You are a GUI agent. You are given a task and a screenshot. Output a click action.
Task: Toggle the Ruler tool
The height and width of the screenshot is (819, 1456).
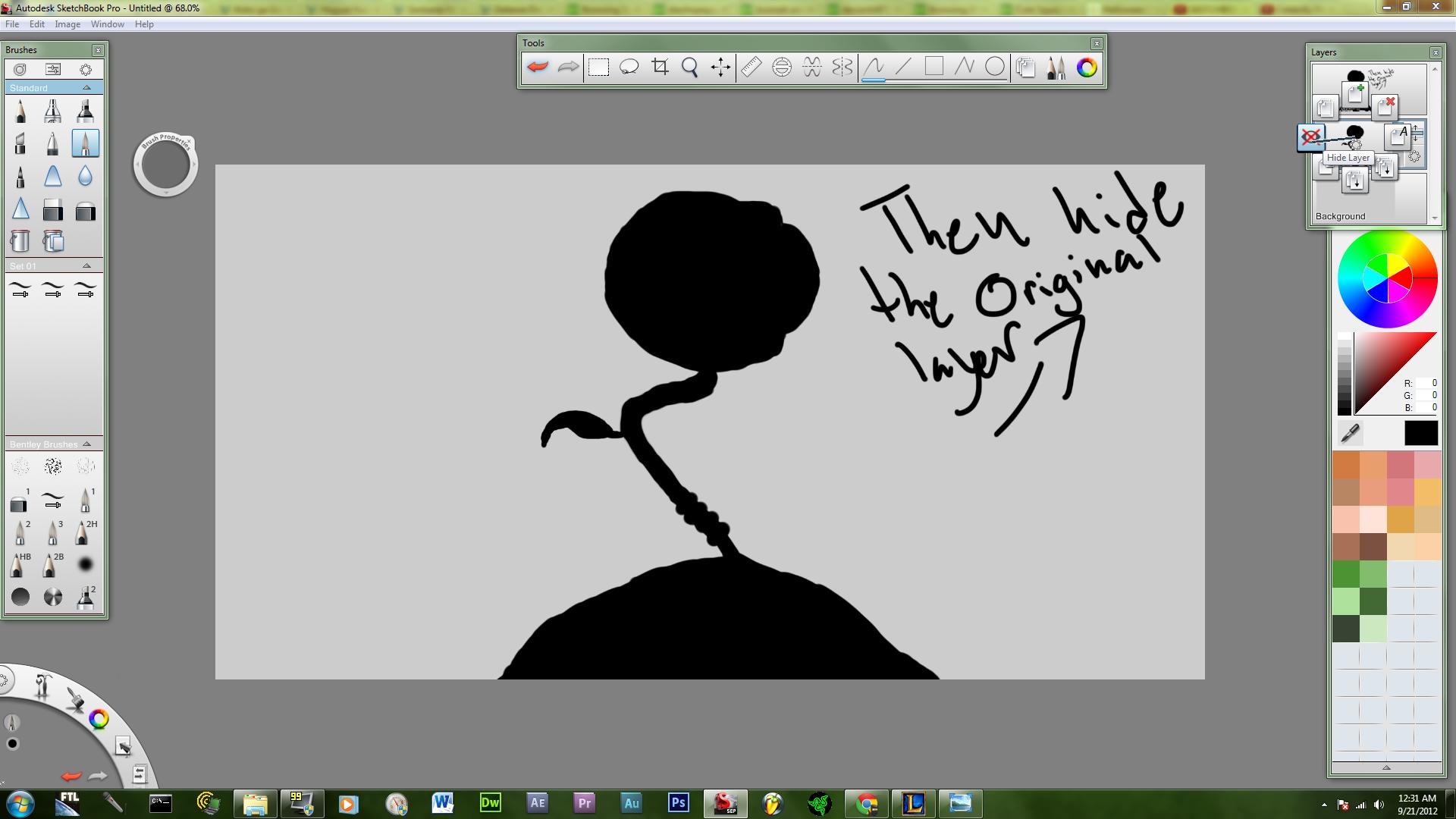pos(751,67)
